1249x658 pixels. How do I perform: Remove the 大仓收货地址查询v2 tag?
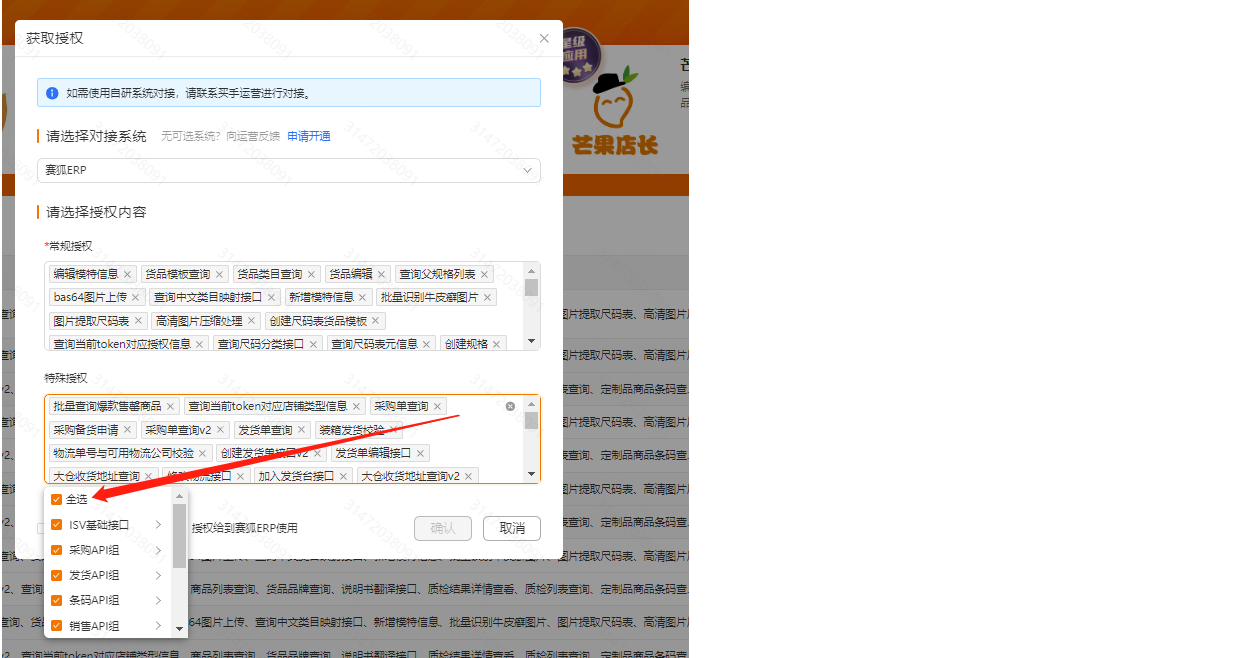pyautogui.click(x=467, y=477)
